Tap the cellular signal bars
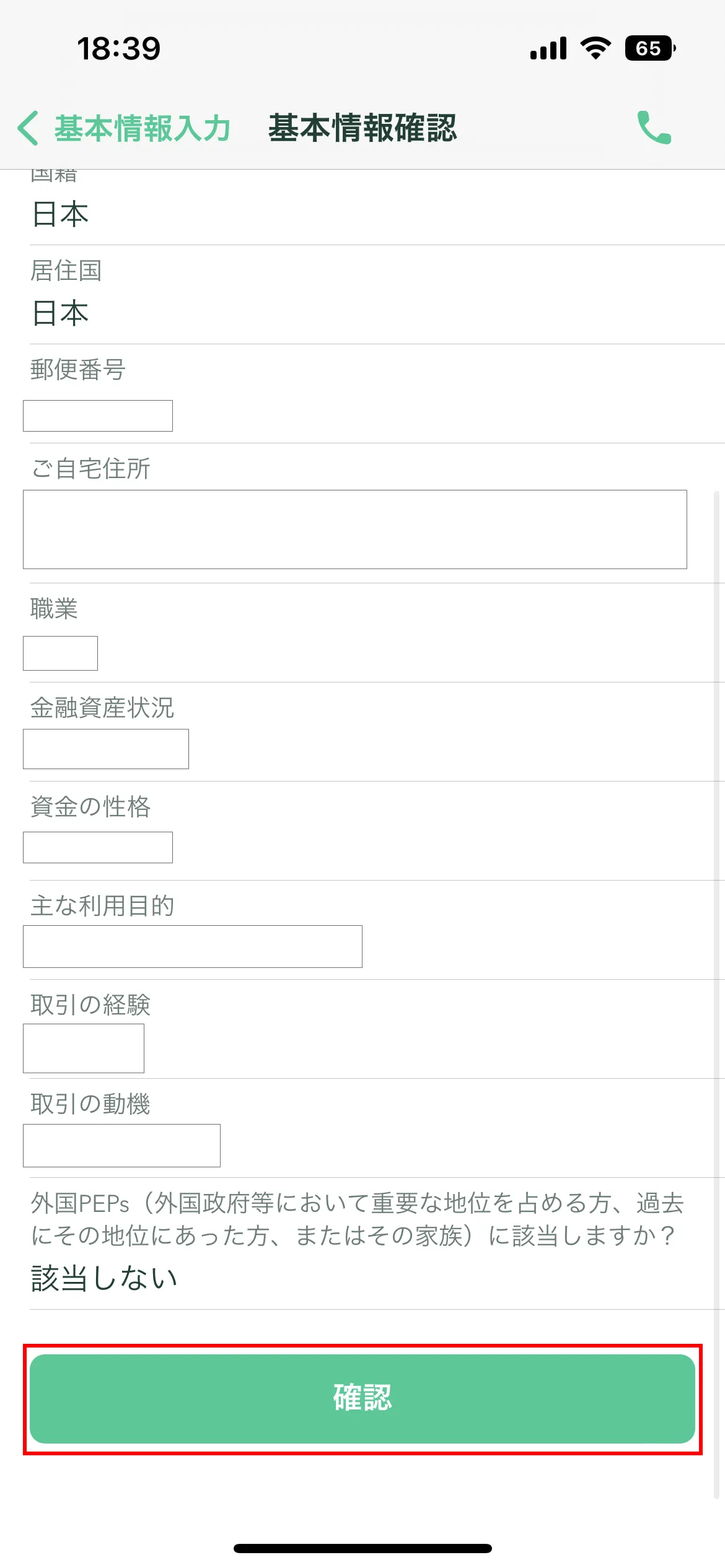Viewport: 725px width, 1568px height. 548,48
